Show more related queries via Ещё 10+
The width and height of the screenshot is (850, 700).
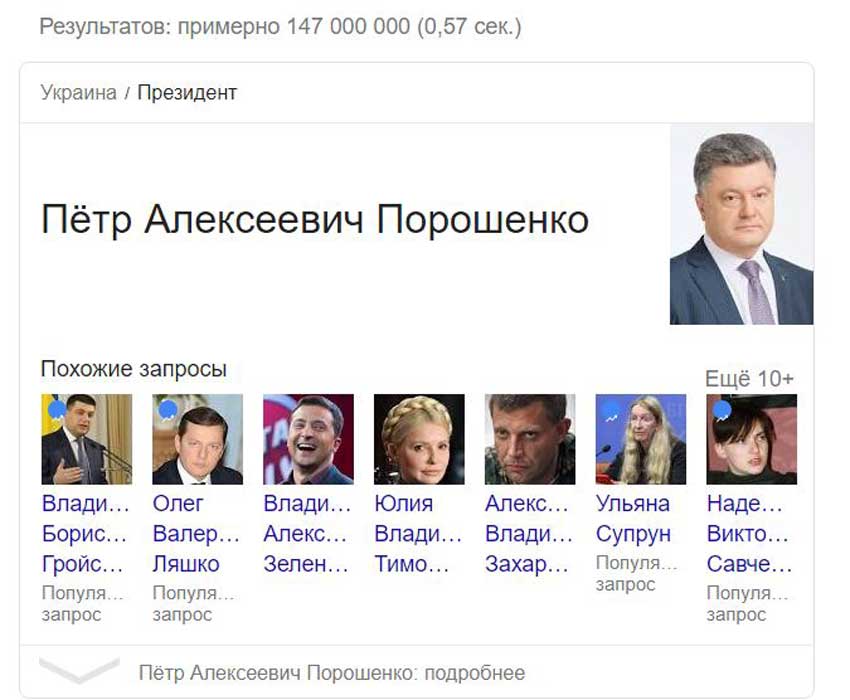[749, 378]
